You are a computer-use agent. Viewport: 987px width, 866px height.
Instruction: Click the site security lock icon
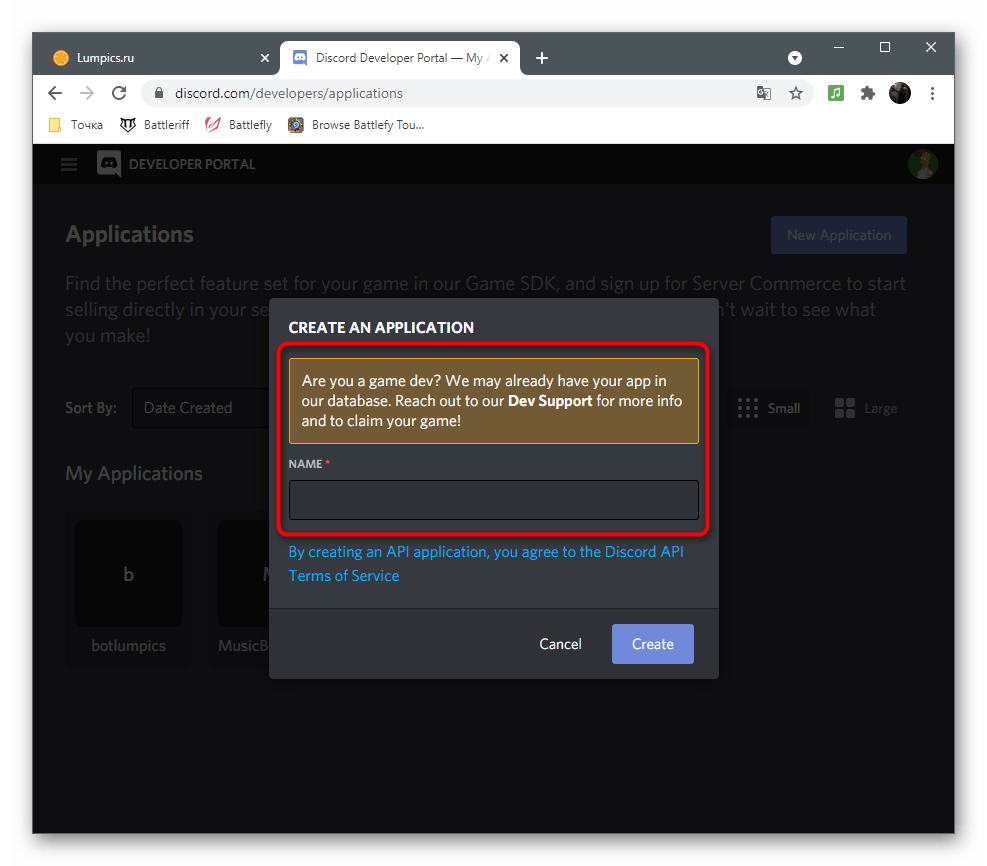click(x=158, y=92)
